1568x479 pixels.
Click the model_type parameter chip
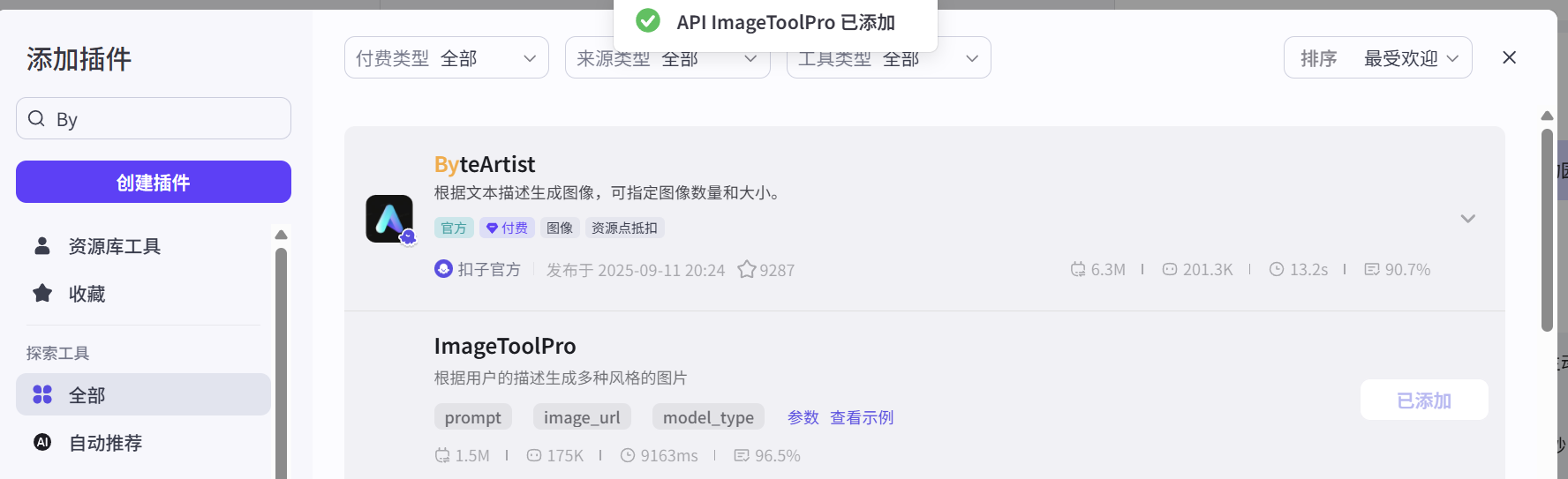(x=708, y=417)
